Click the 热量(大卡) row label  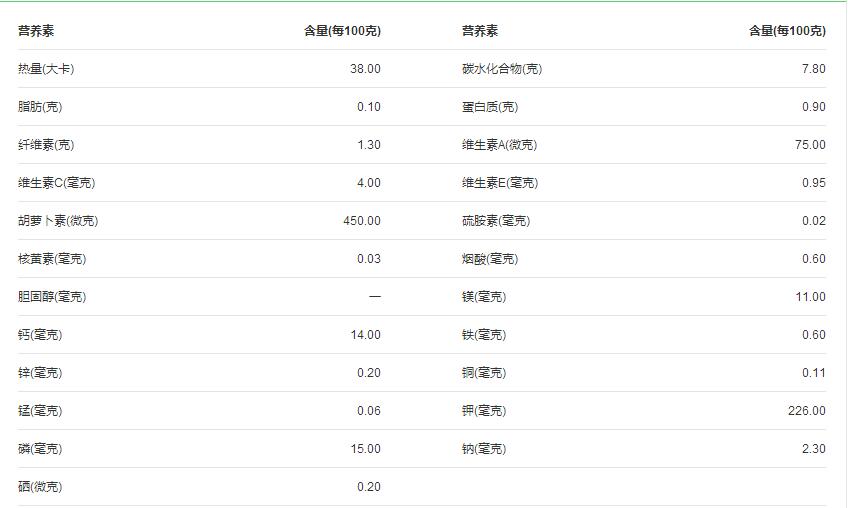46,69
